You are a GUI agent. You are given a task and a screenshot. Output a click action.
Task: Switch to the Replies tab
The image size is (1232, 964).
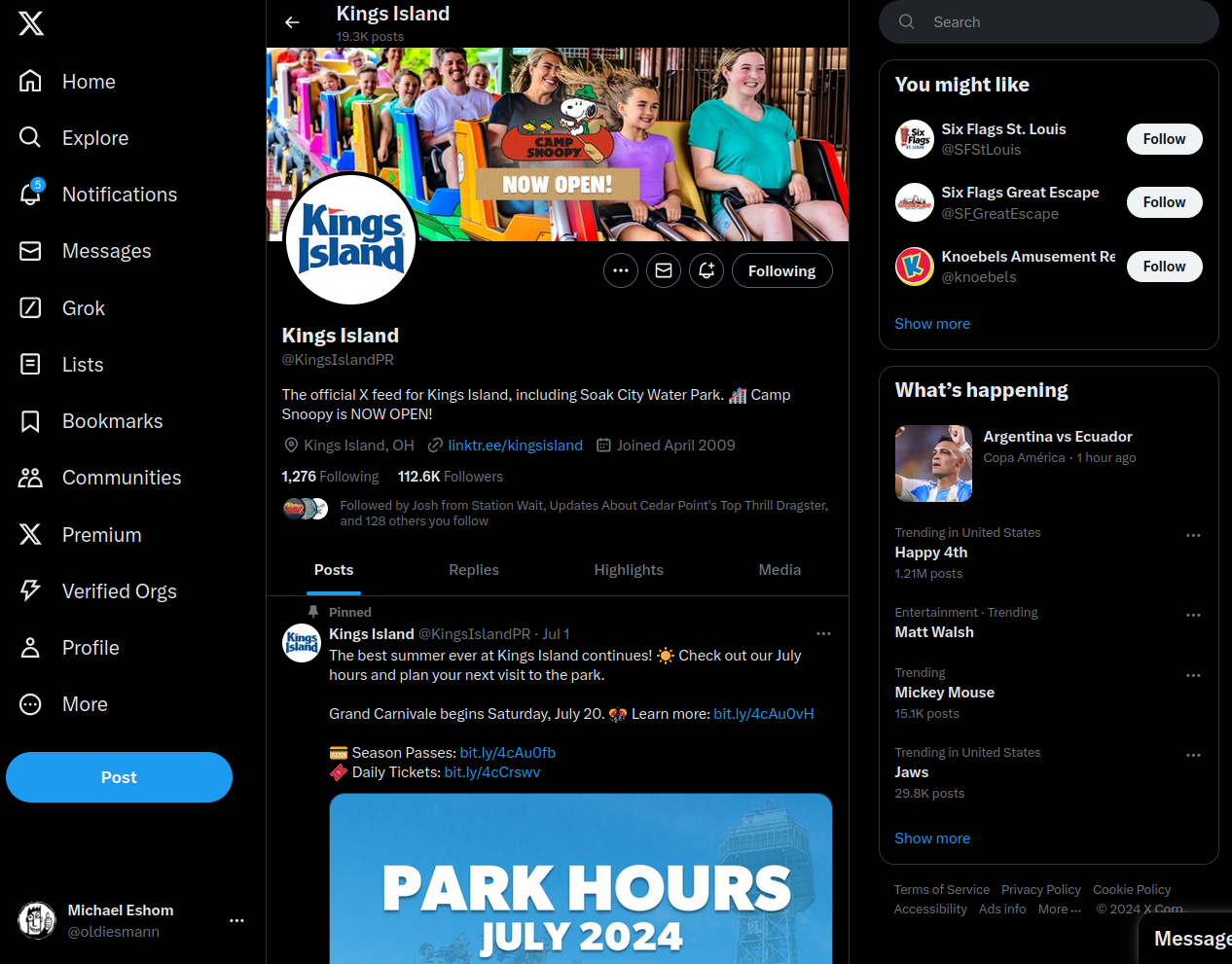point(474,570)
